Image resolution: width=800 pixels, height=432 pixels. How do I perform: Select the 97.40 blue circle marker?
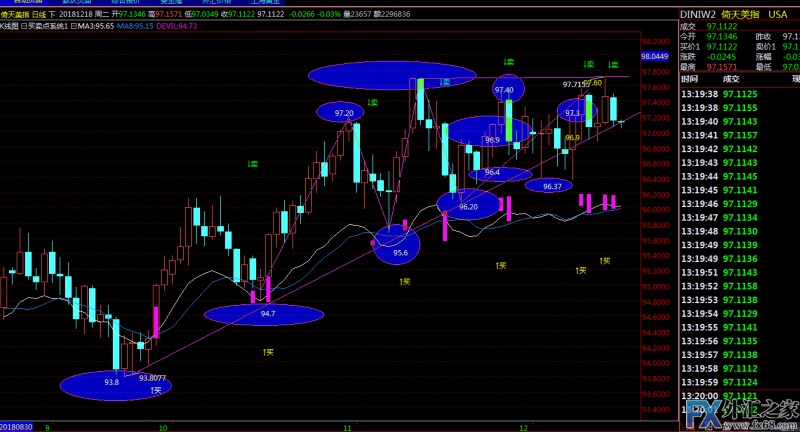click(508, 89)
